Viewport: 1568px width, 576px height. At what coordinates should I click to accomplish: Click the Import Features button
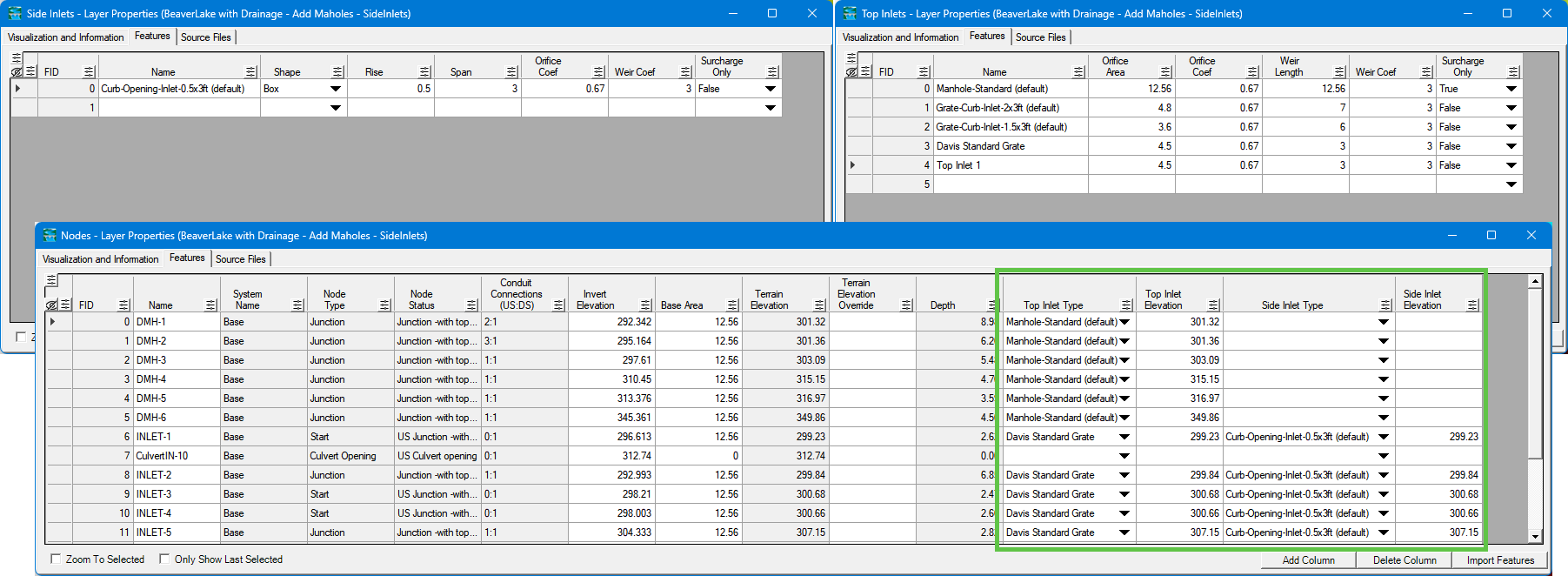coord(1500,560)
